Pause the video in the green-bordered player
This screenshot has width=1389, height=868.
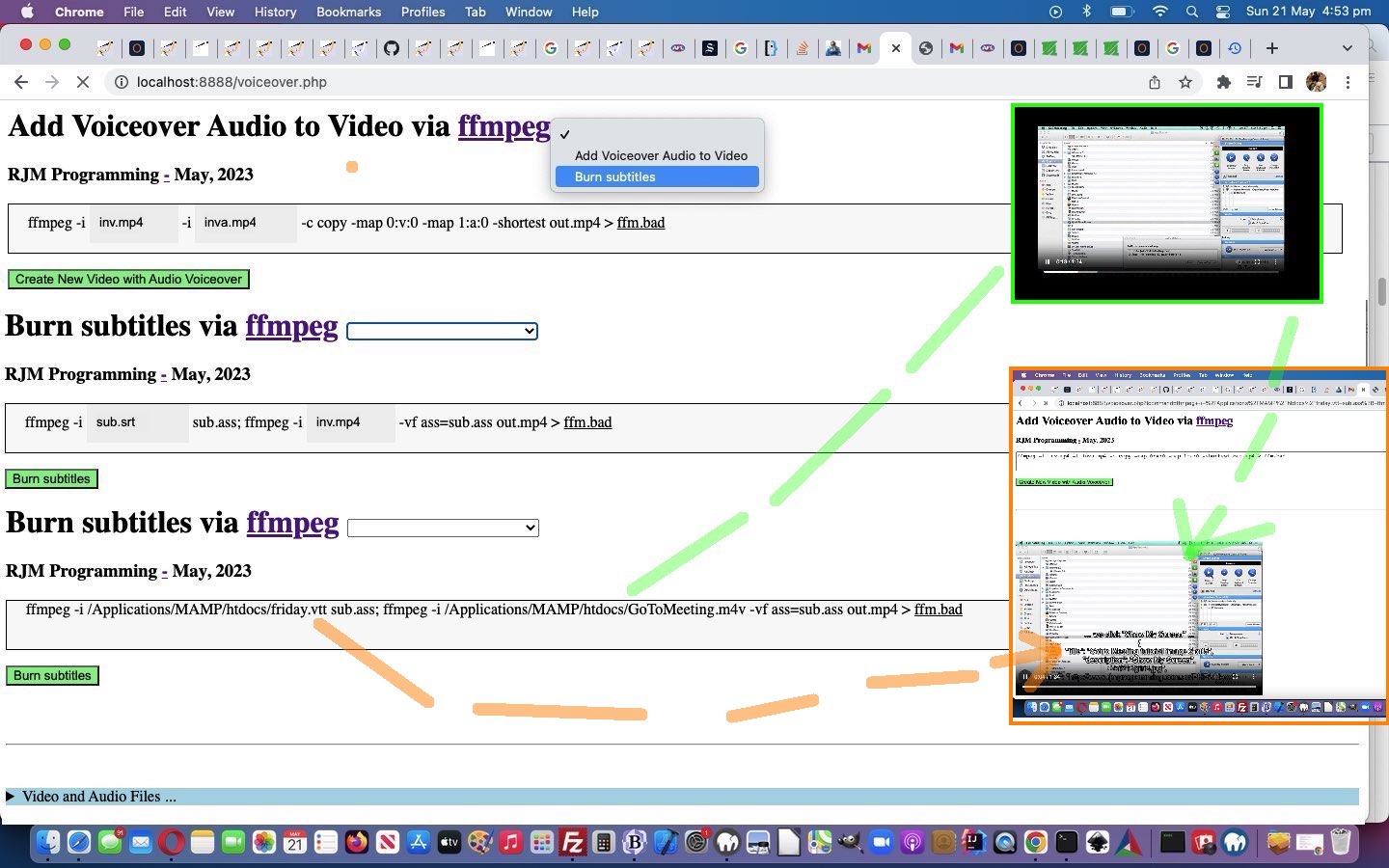point(1048,261)
